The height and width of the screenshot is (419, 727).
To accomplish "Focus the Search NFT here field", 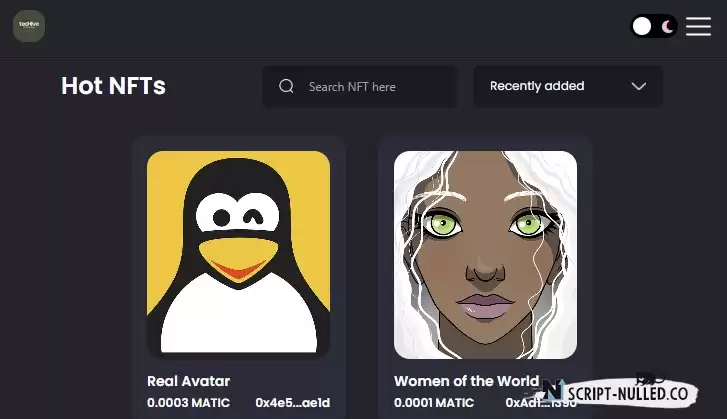I will click(359, 87).
